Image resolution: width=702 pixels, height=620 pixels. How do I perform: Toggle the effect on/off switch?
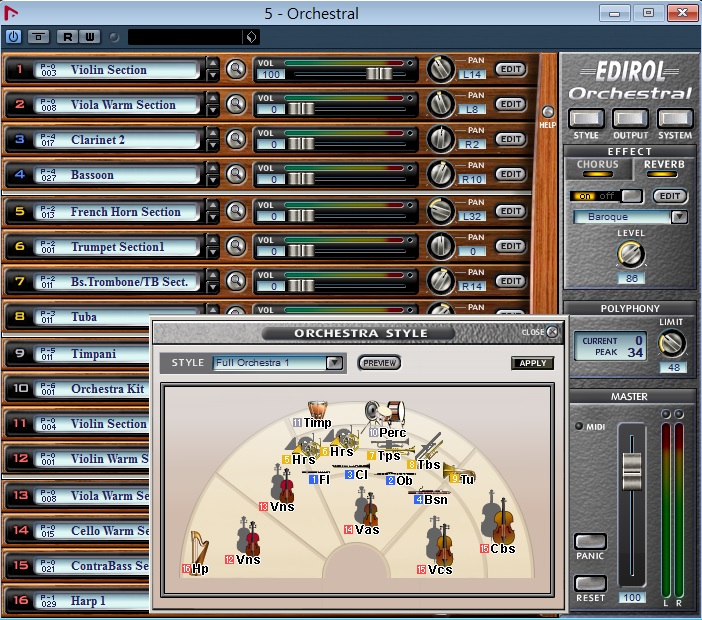click(x=606, y=196)
